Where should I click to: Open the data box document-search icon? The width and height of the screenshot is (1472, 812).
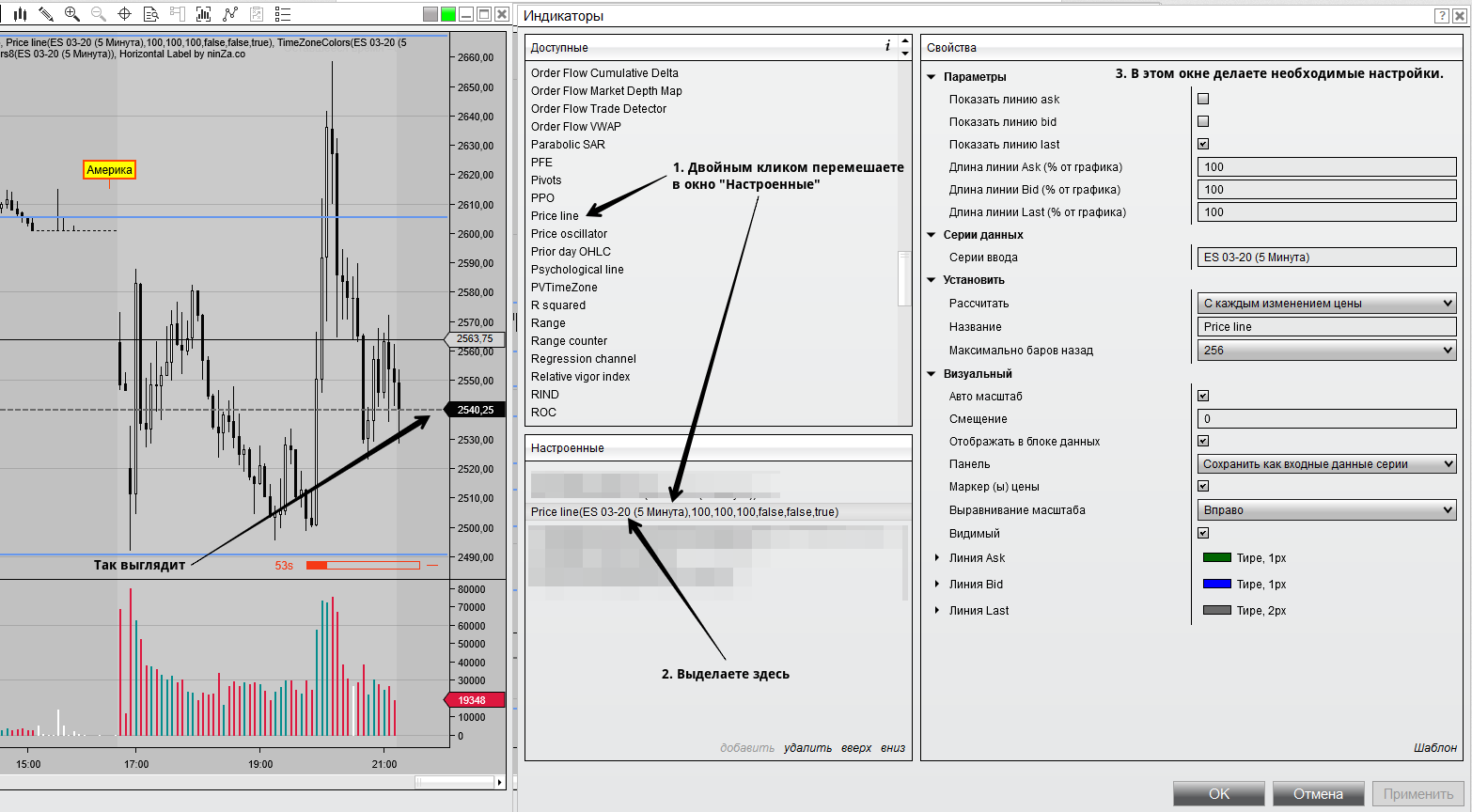150,14
